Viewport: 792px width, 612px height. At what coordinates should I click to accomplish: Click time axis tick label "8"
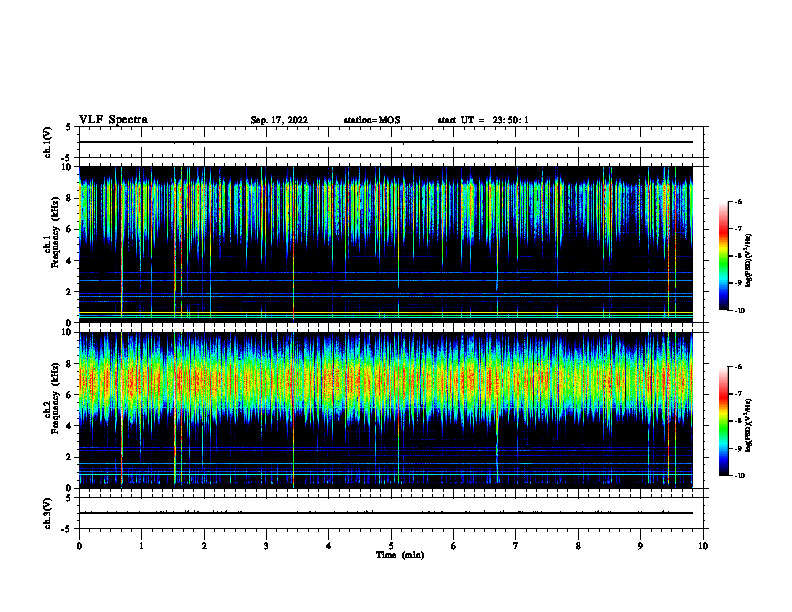(x=578, y=546)
